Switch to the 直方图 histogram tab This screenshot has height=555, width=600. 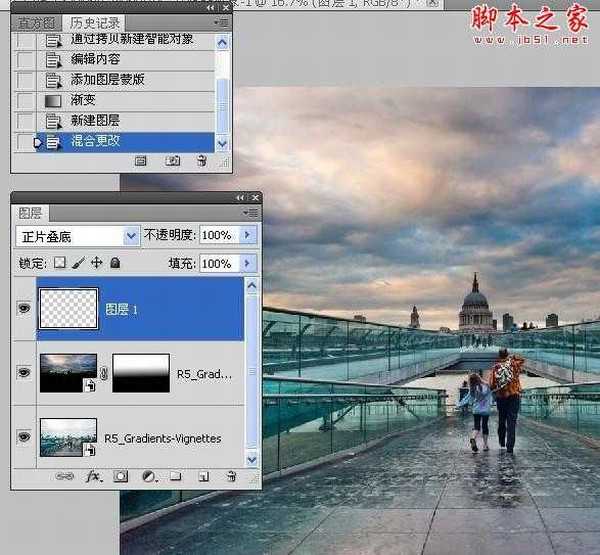38,22
